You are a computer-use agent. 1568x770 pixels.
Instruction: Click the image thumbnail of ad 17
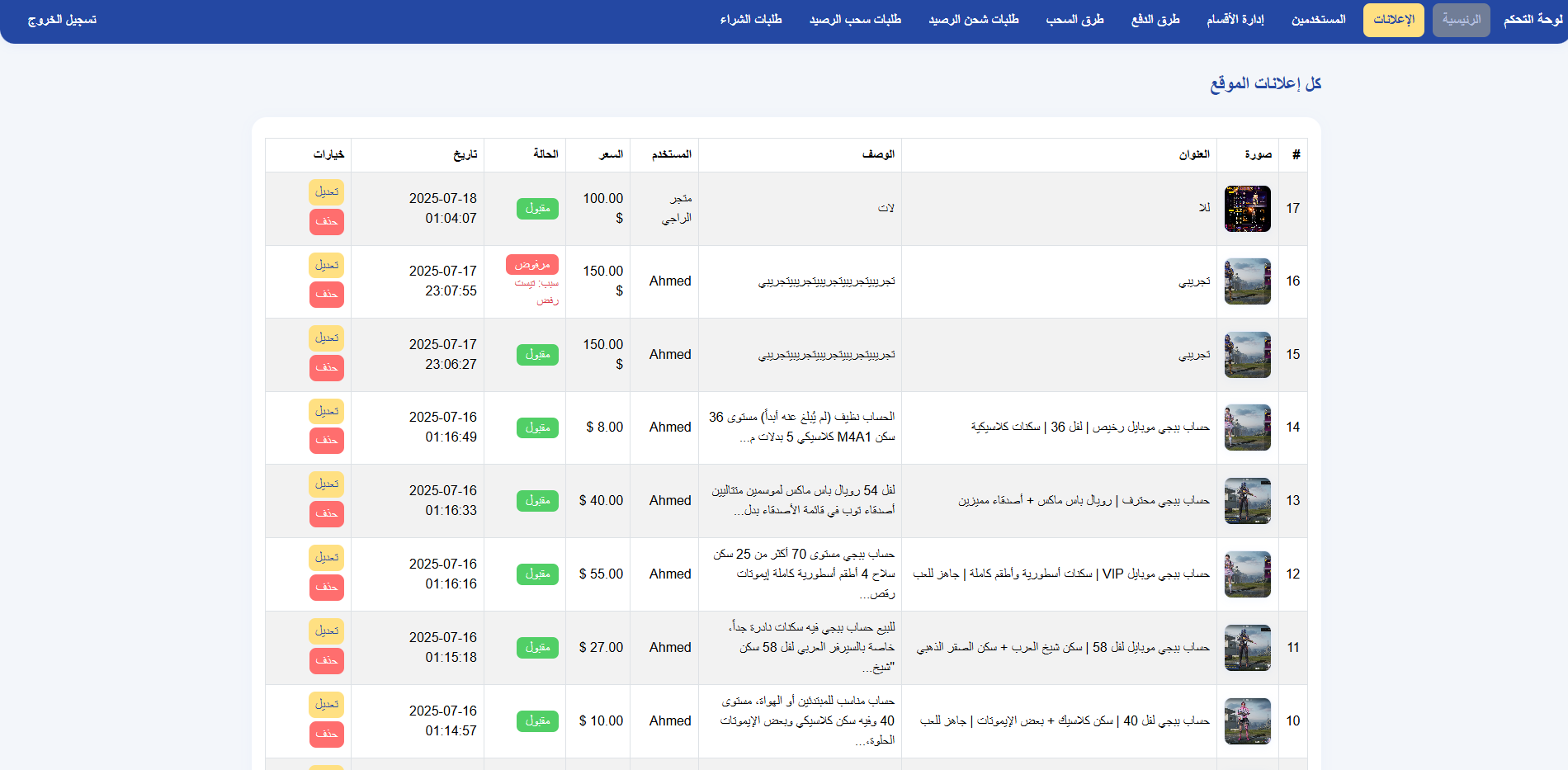pyautogui.click(x=1247, y=208)
